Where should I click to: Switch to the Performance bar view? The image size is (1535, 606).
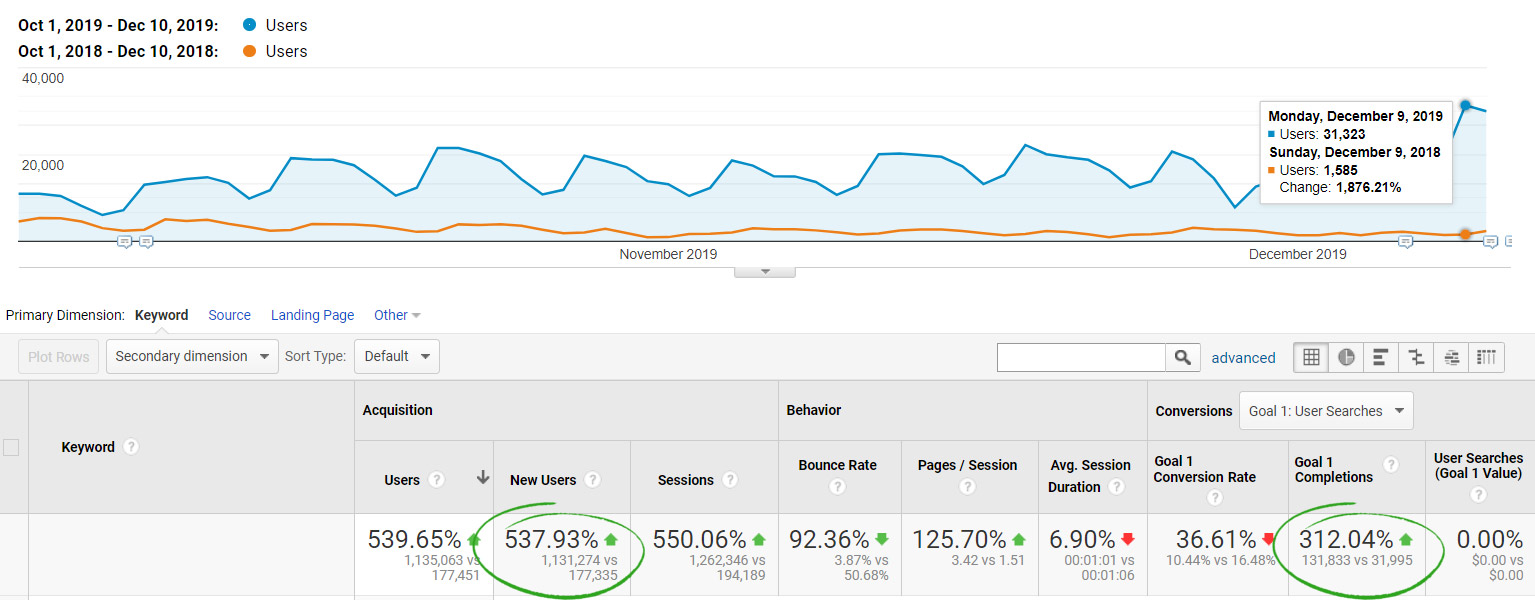1380,357
